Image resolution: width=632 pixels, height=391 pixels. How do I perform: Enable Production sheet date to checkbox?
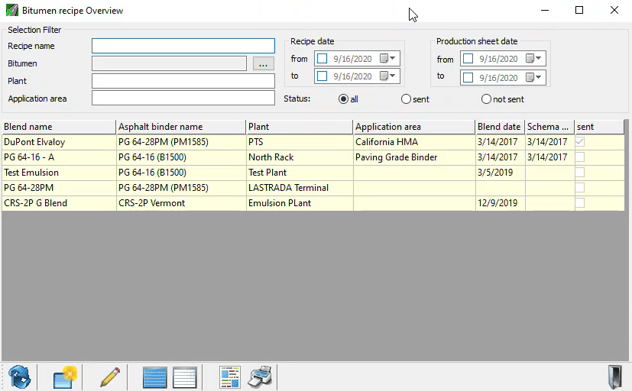[x=468, y=77]
